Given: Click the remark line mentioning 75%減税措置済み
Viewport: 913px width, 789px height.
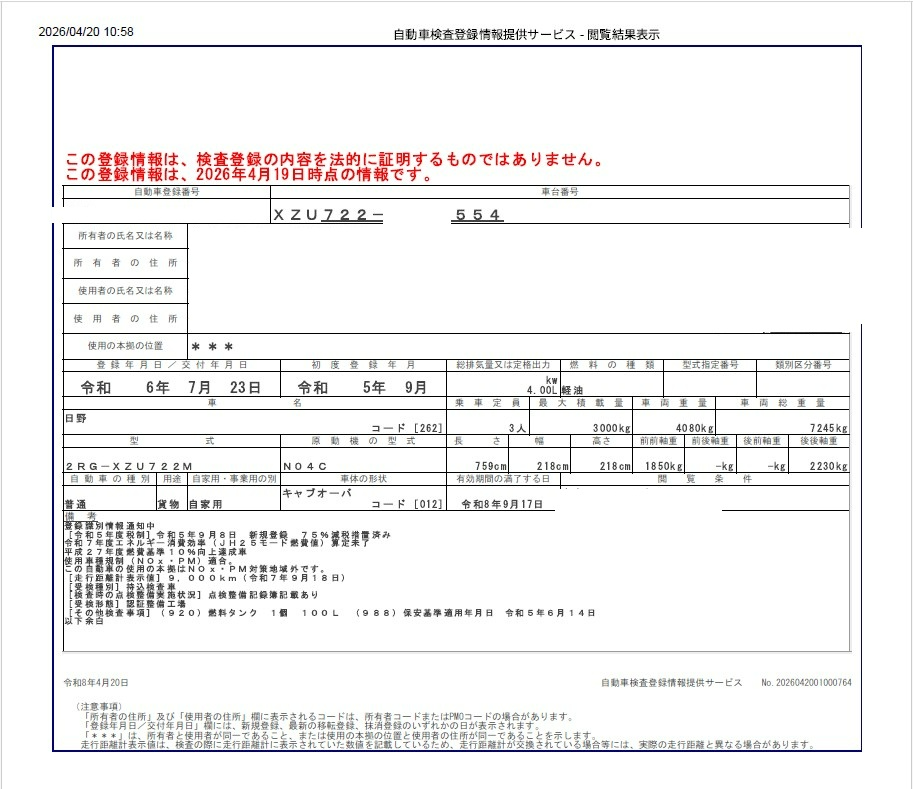Looking at the screenshot, I should (x=228, y=535).
